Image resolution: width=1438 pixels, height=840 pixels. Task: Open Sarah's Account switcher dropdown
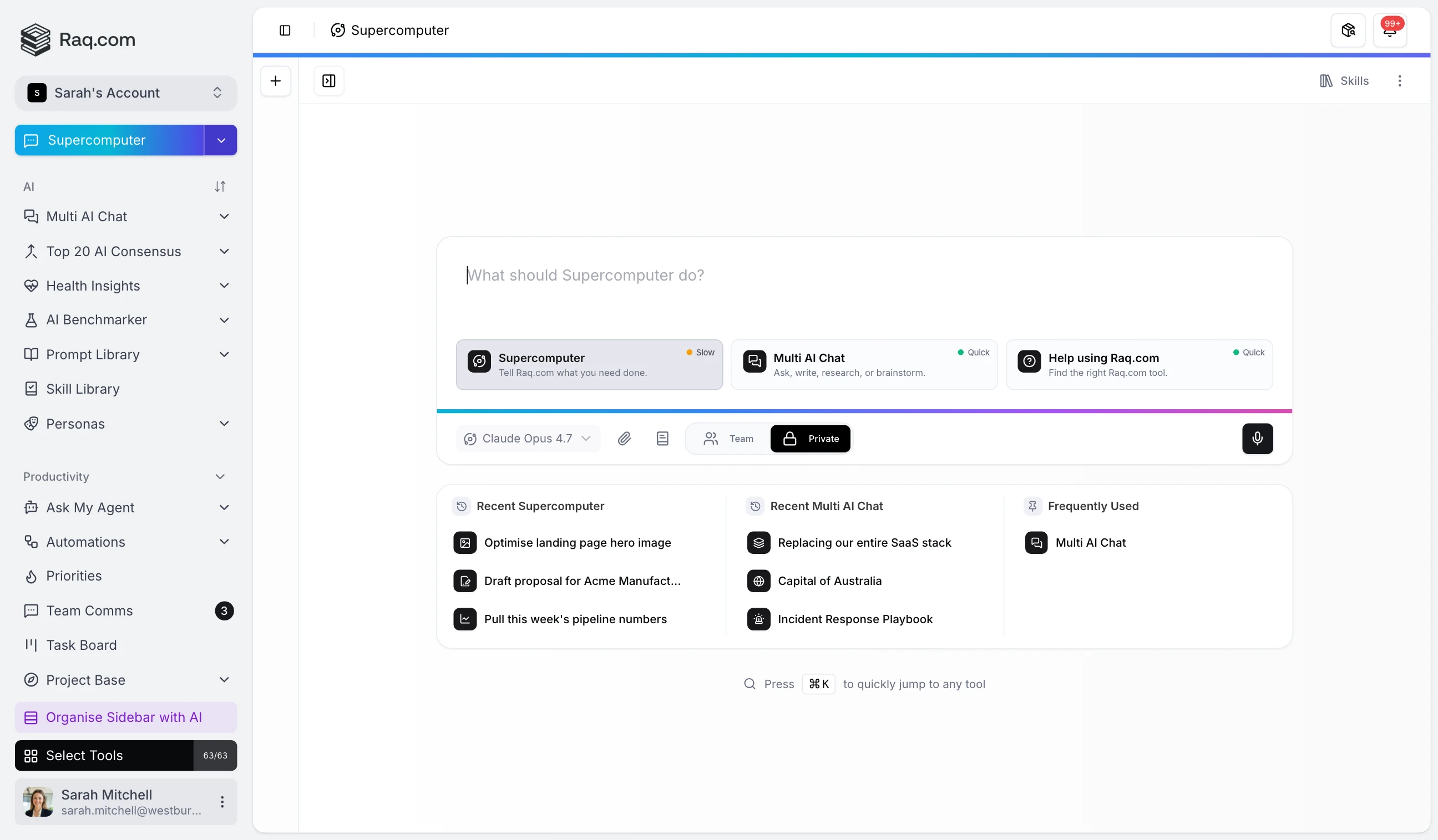pyautogui.click(x=126, y=93)
